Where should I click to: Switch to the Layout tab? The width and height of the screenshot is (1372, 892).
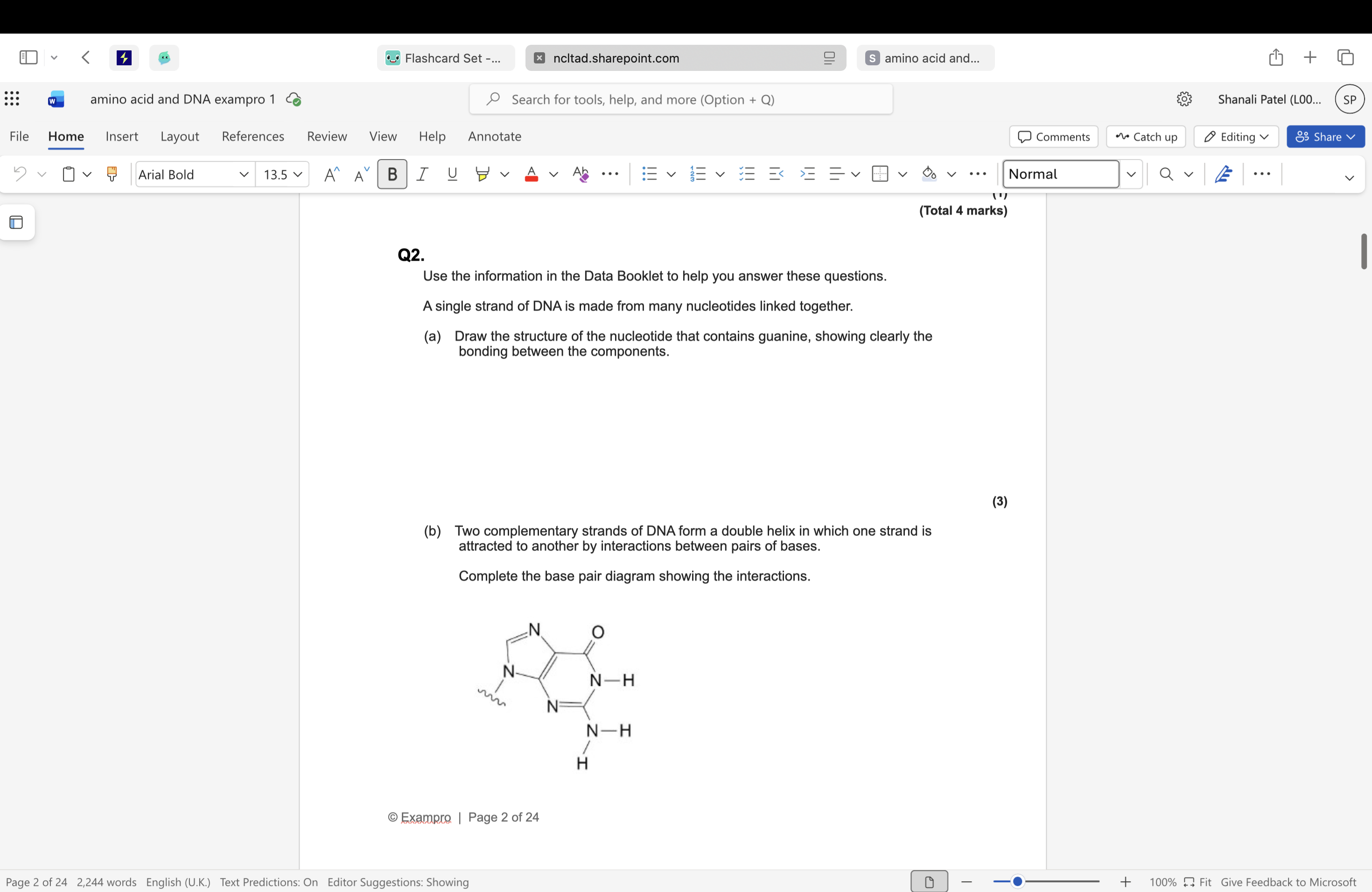[179, 136]
